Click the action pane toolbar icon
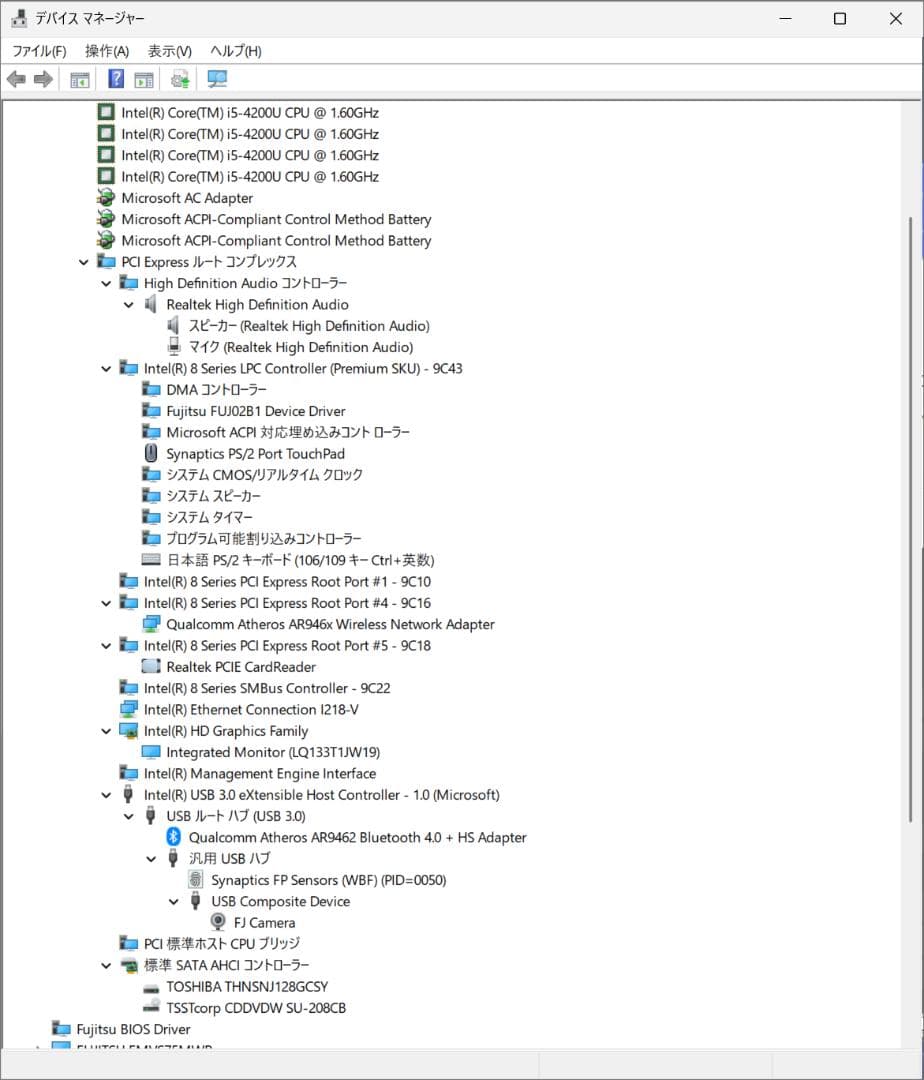Screen dimensions: 924x1080 (144, 80)
